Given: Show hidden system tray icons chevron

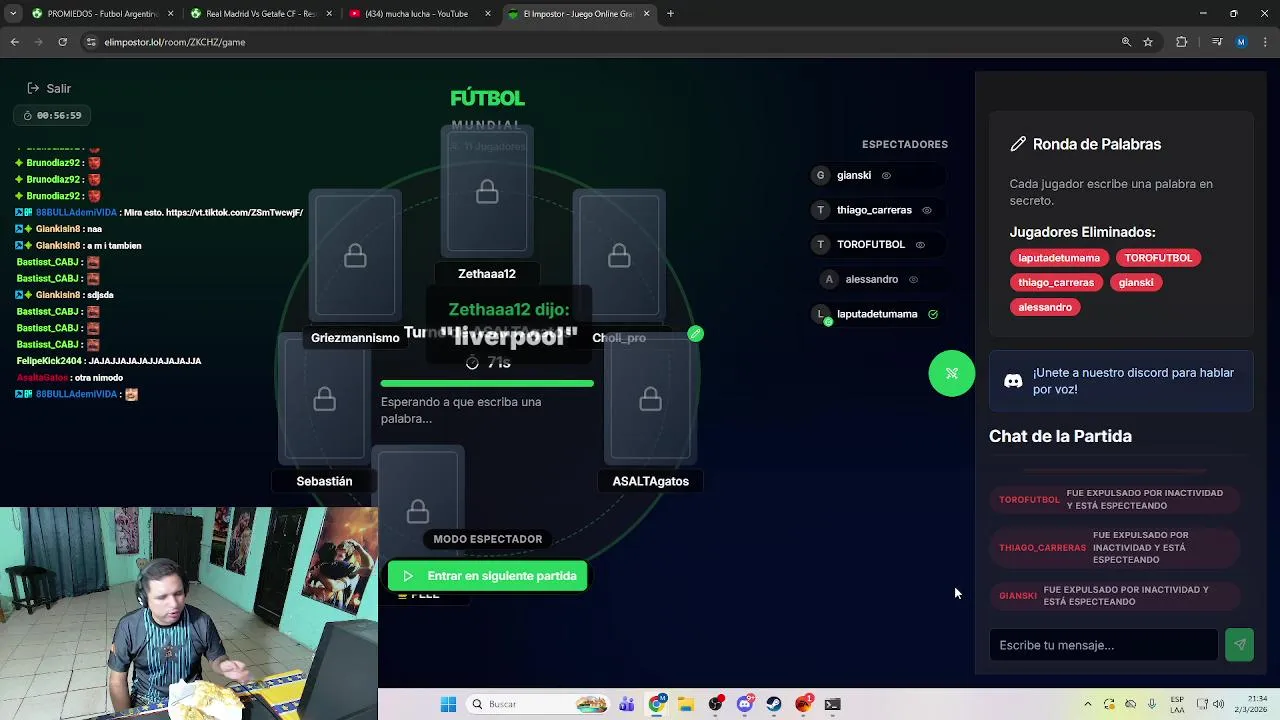Looking at the screenshot, I should (x=1088, y=704).
